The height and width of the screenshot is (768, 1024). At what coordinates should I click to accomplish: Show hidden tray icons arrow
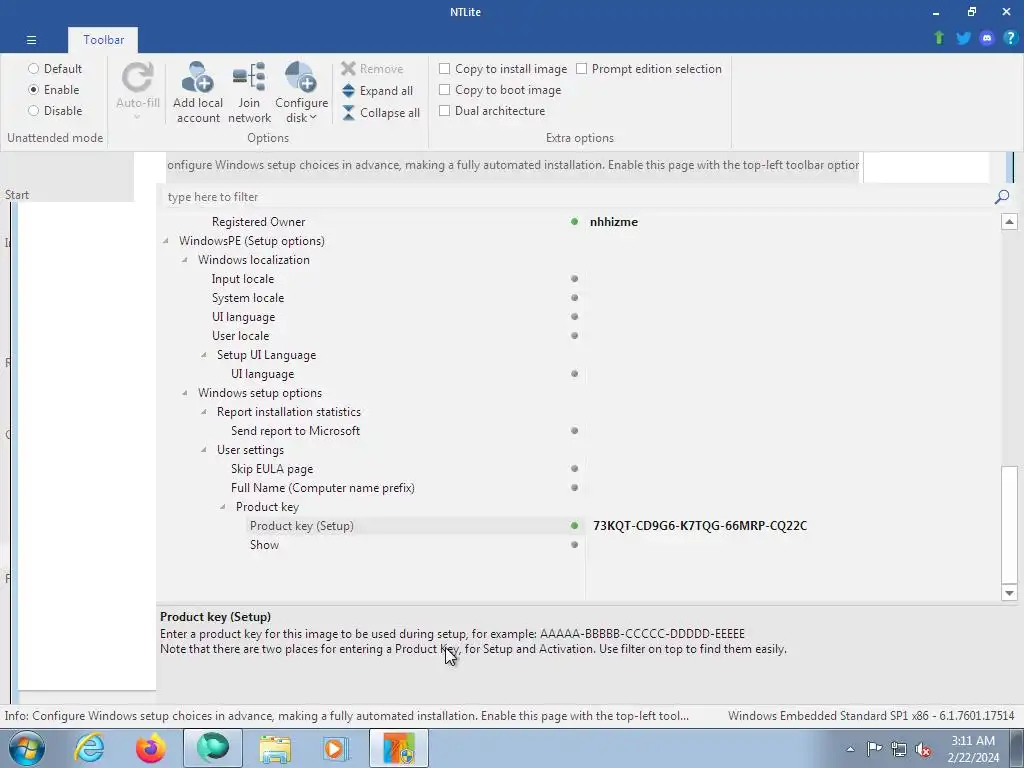click(x=850, y=749)
